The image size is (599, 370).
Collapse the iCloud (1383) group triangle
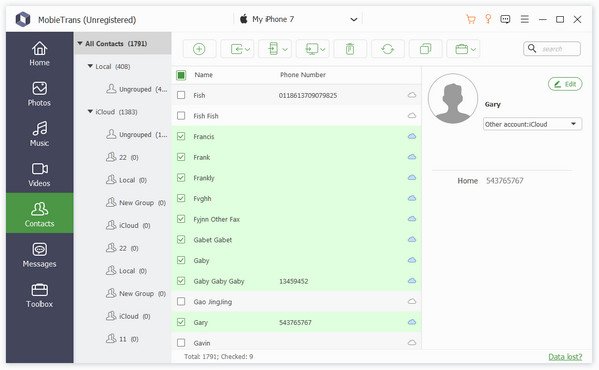[90, 111]
